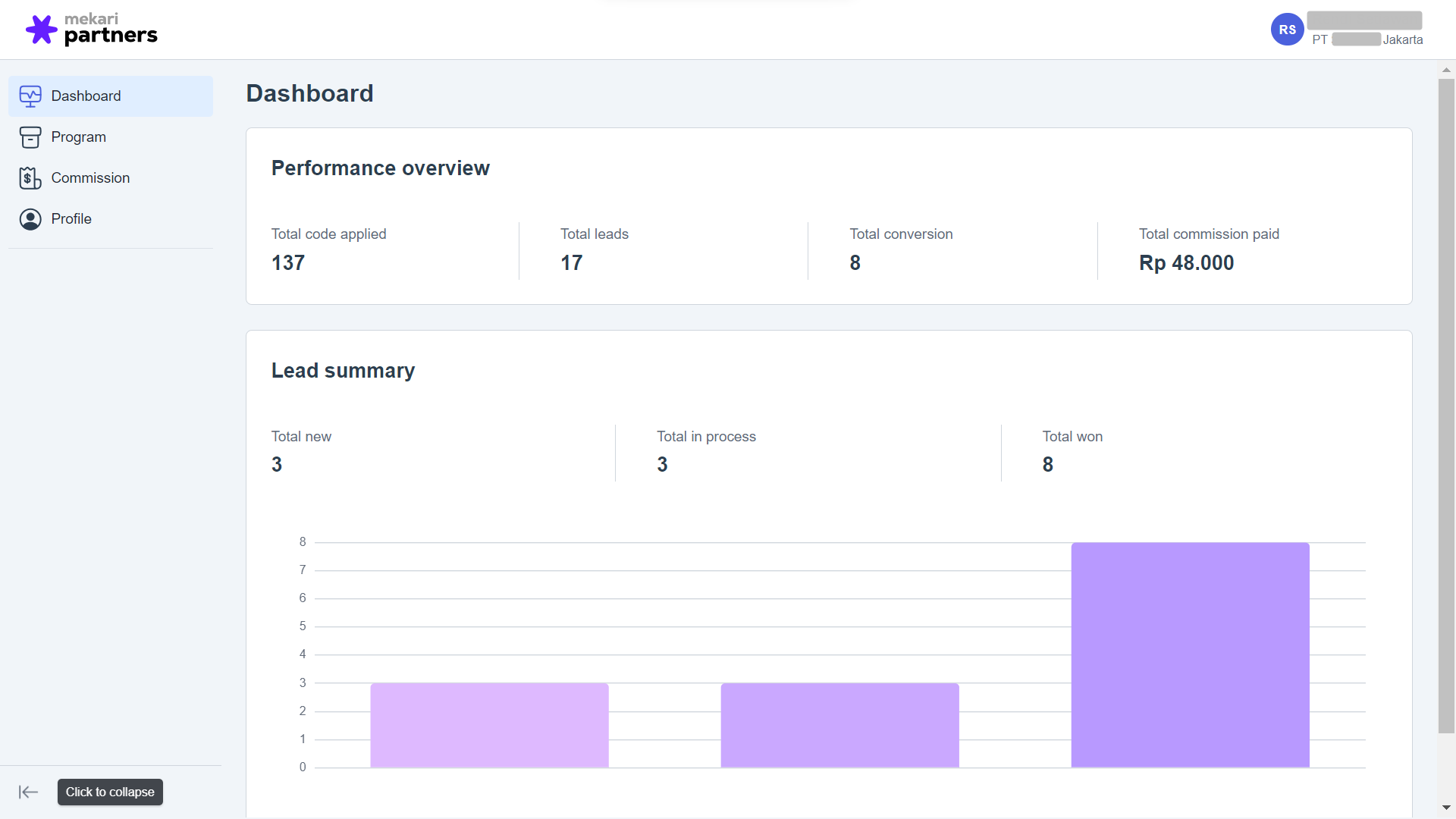Open the Program page from sidebar
1456x819 pixels.
coord(79,136)
